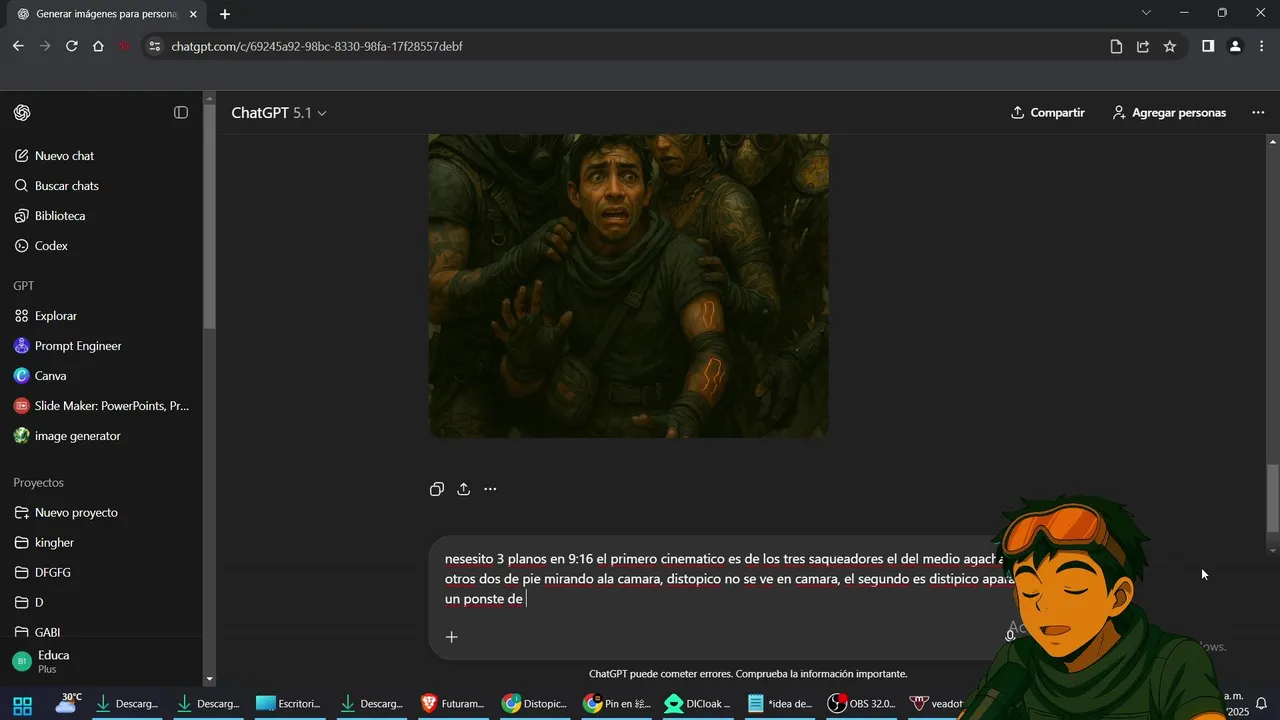The width and height of the screenshot is (1280, 720).
Task: Toggle the browser side panel
Action: (1208, 46)
